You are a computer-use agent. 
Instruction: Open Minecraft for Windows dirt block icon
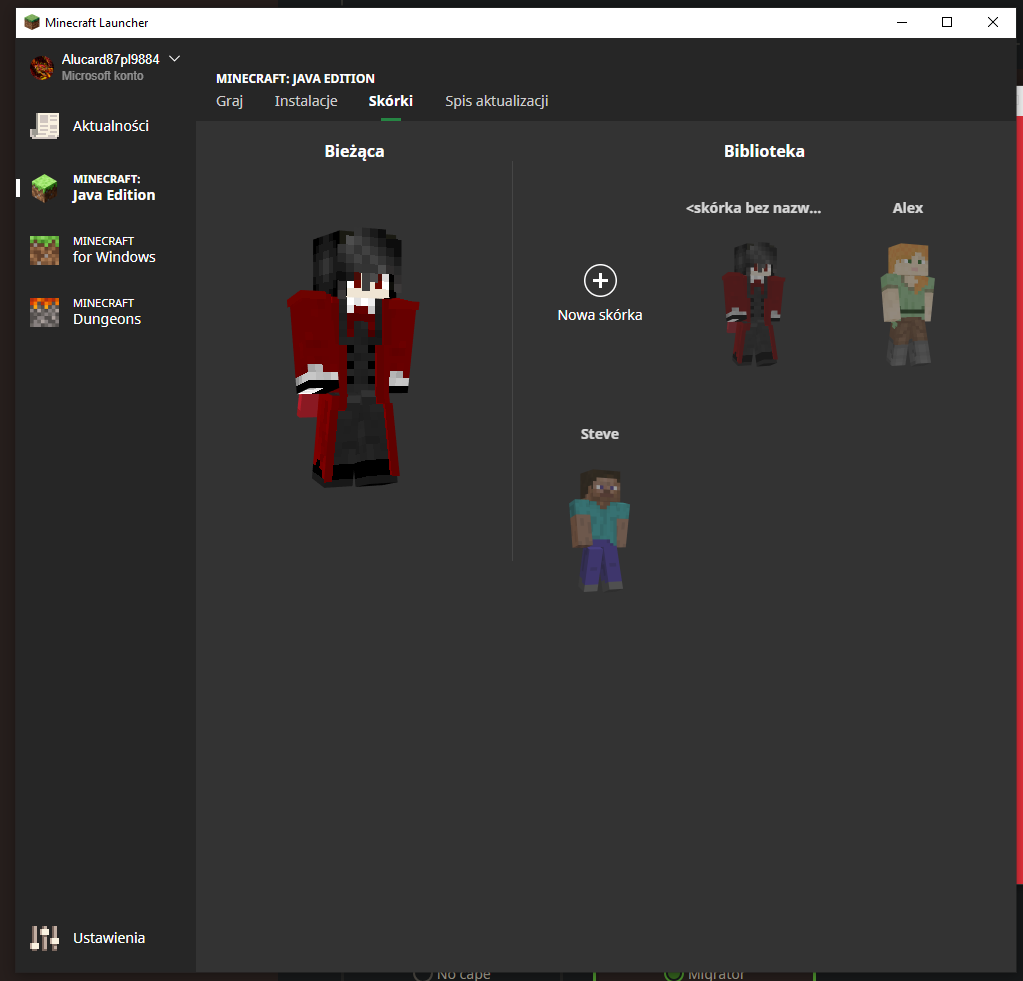[x=45, y=250]
